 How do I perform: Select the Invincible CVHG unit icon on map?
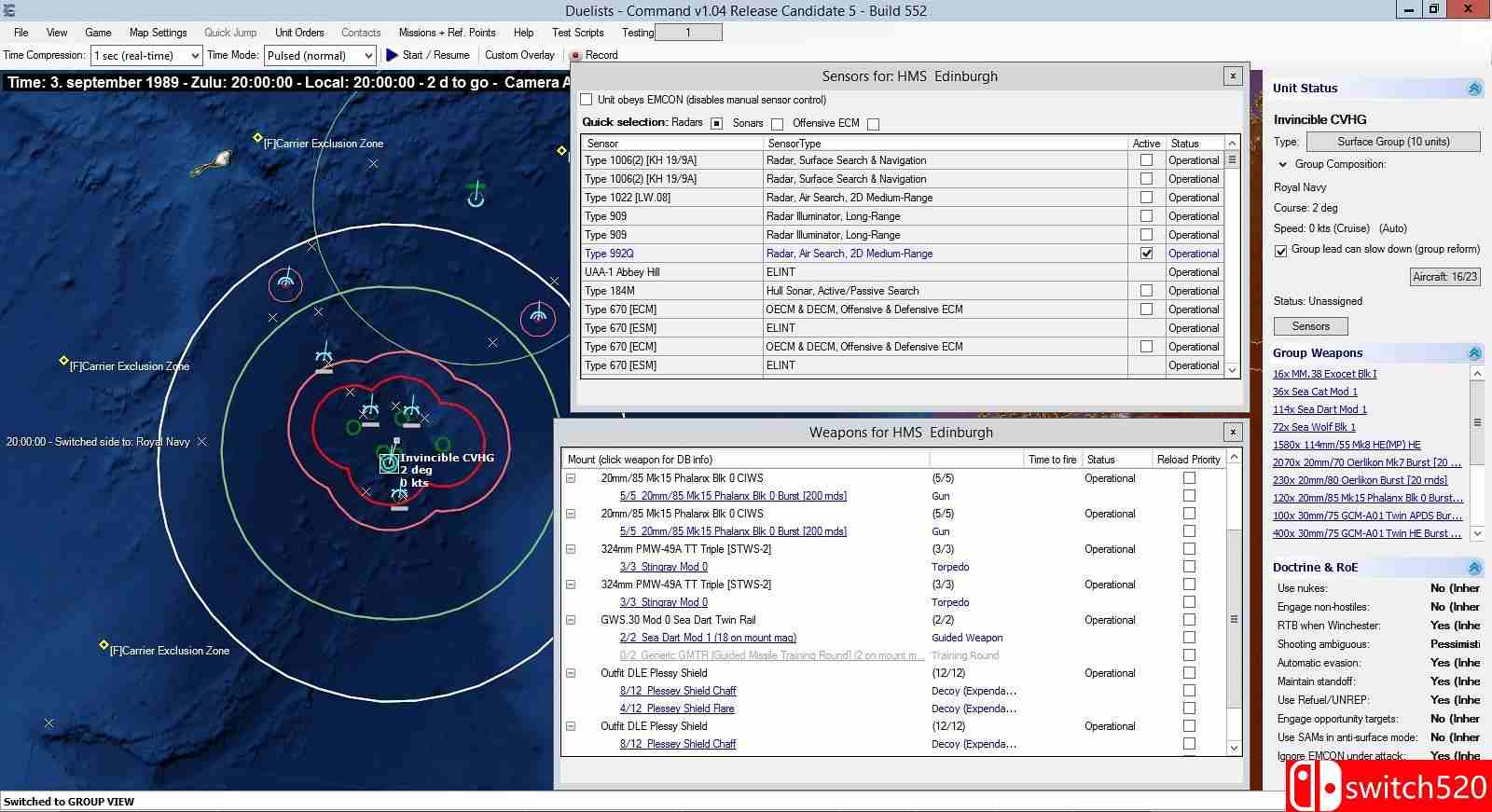pos(389,462)
